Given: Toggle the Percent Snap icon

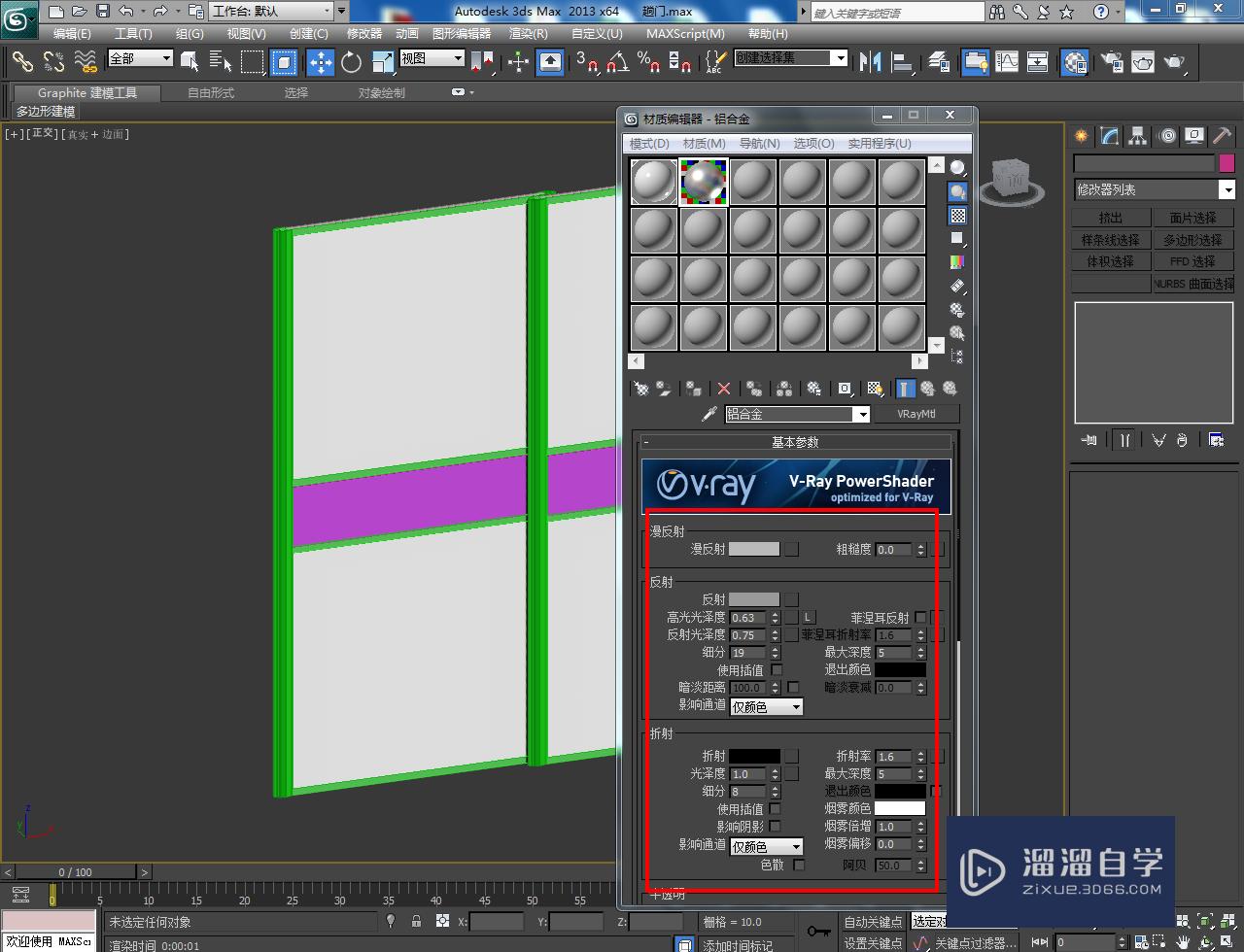Looking at the screenshot, I should pyautogui.click(x=649, y=62).
